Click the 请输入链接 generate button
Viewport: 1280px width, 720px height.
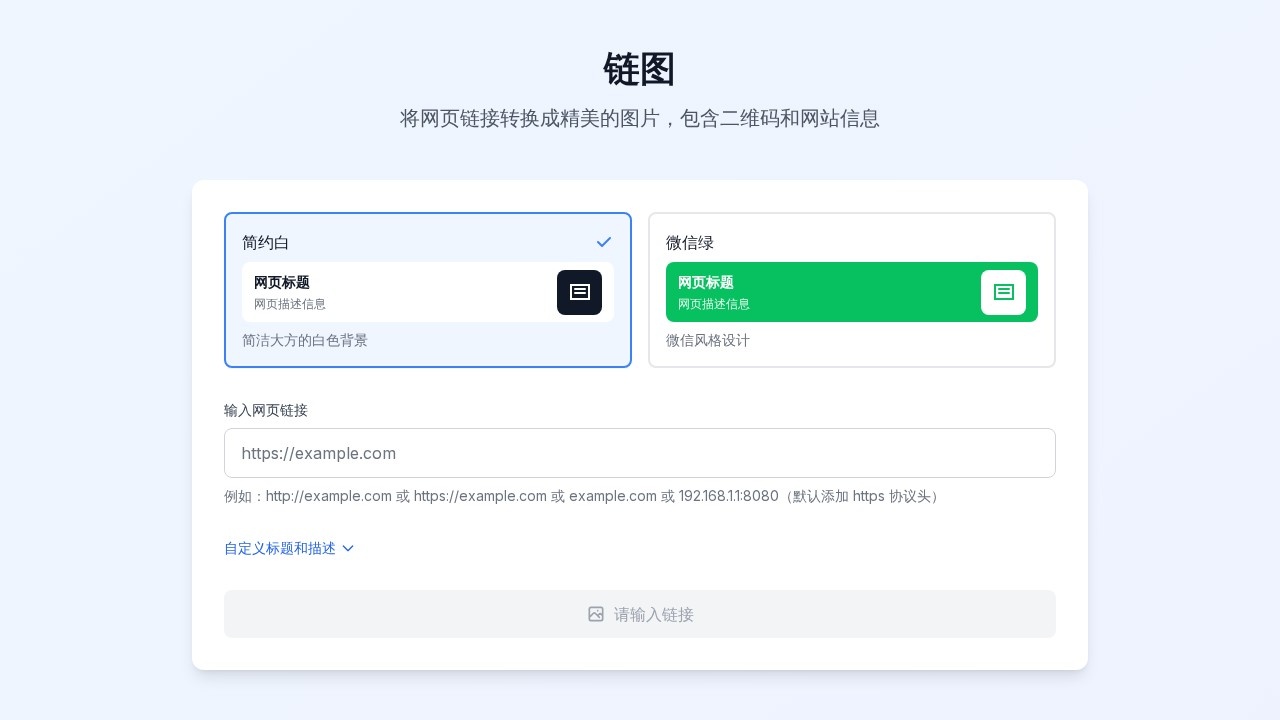pyautogui.click(x=640, y=614)
